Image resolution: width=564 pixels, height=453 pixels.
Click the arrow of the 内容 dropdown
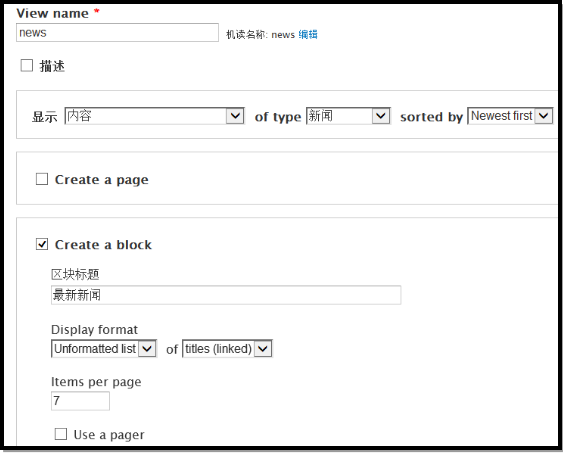click(235, 116)
